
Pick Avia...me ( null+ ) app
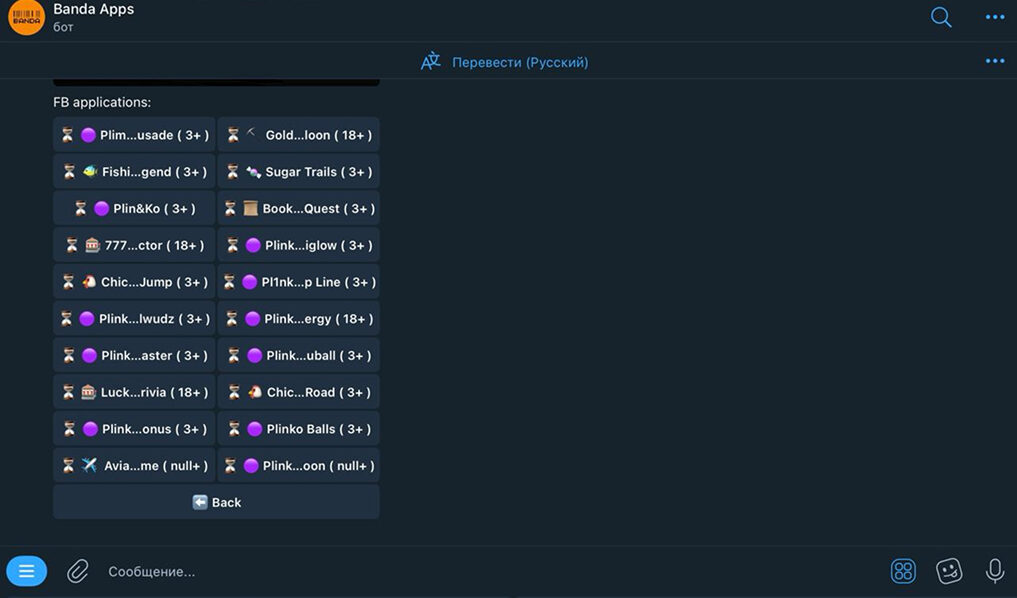134,466
